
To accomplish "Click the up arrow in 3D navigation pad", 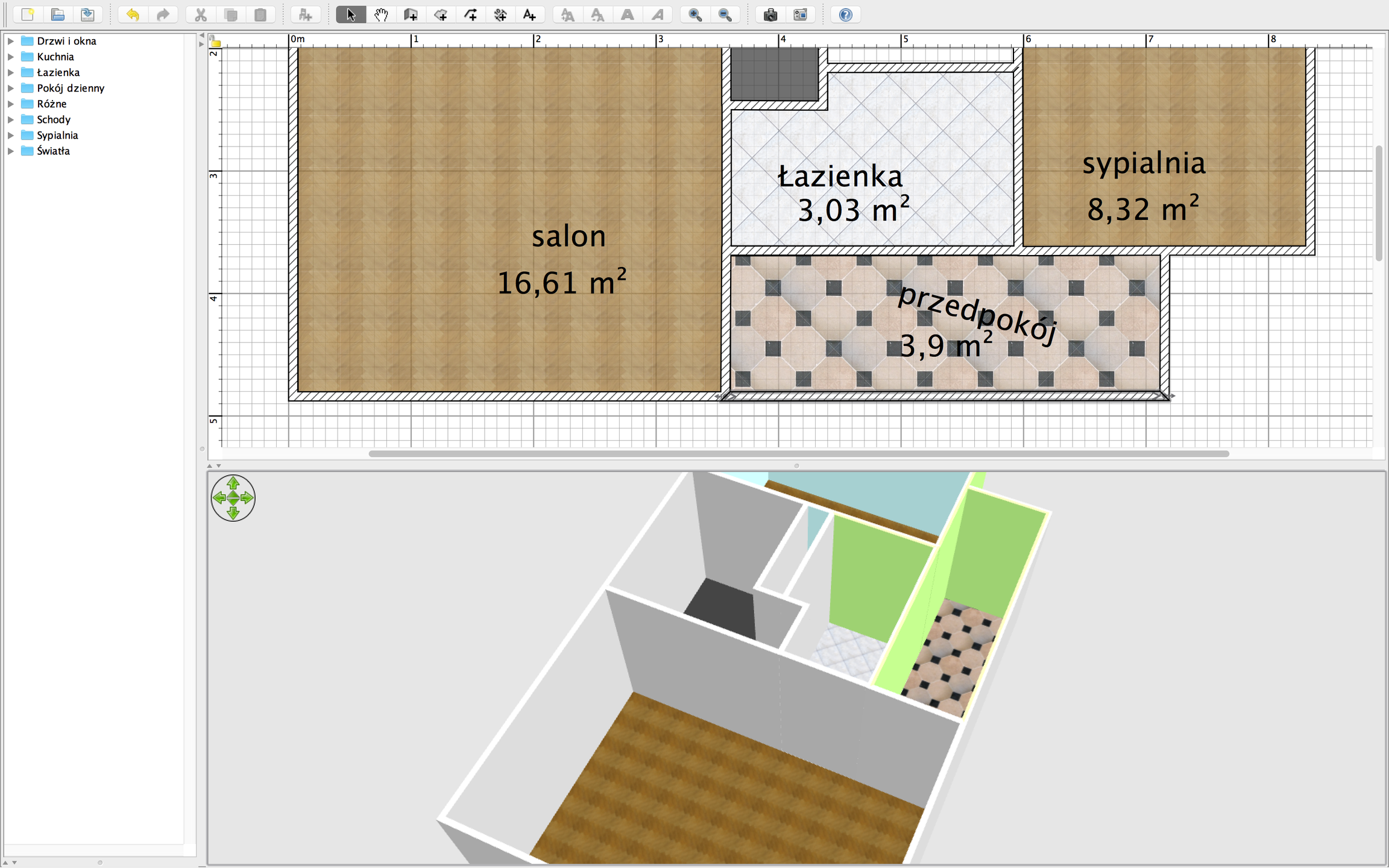I will click(233, 483).
